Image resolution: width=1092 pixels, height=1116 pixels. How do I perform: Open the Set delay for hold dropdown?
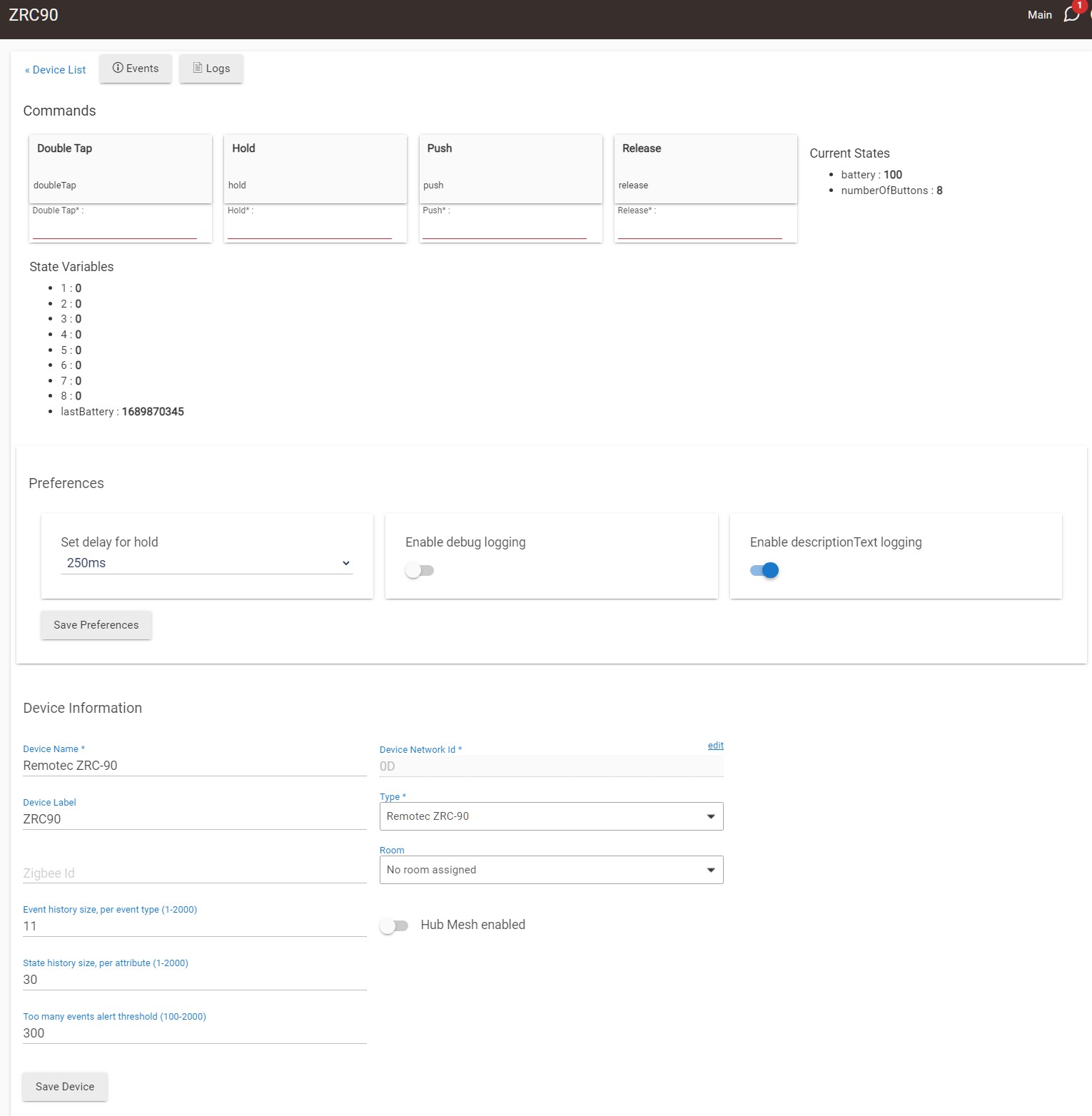(206, 563)
